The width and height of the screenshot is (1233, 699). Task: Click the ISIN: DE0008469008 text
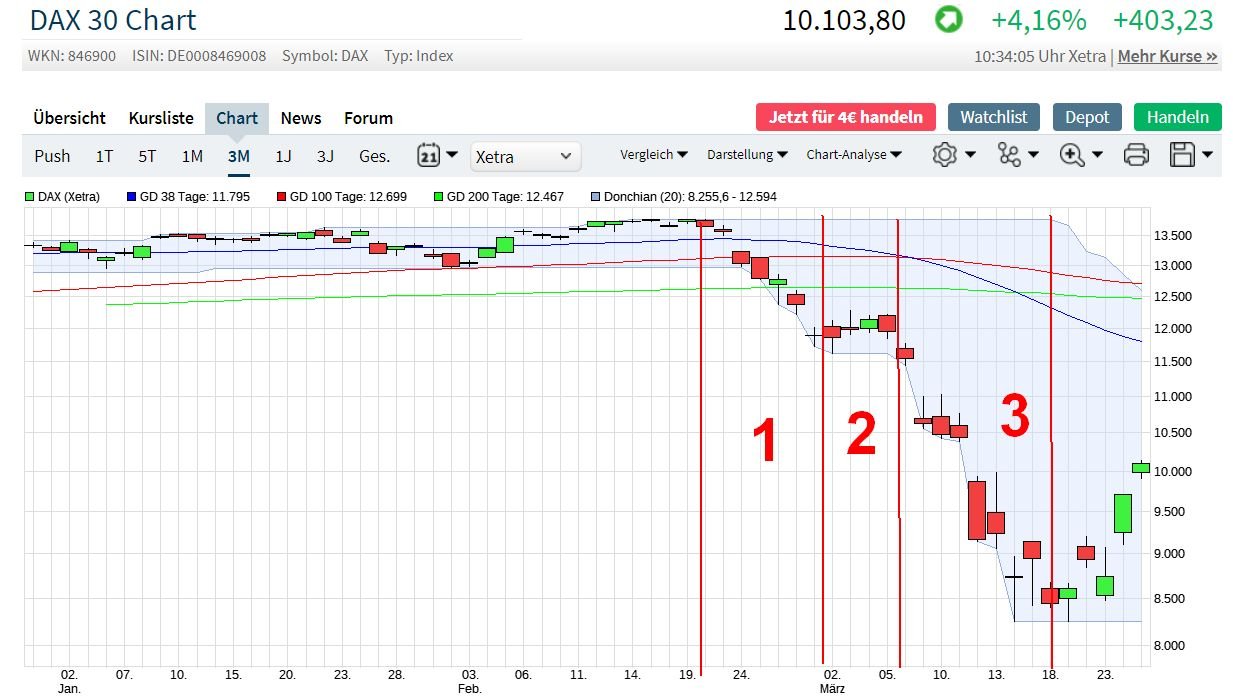point(199,56)
